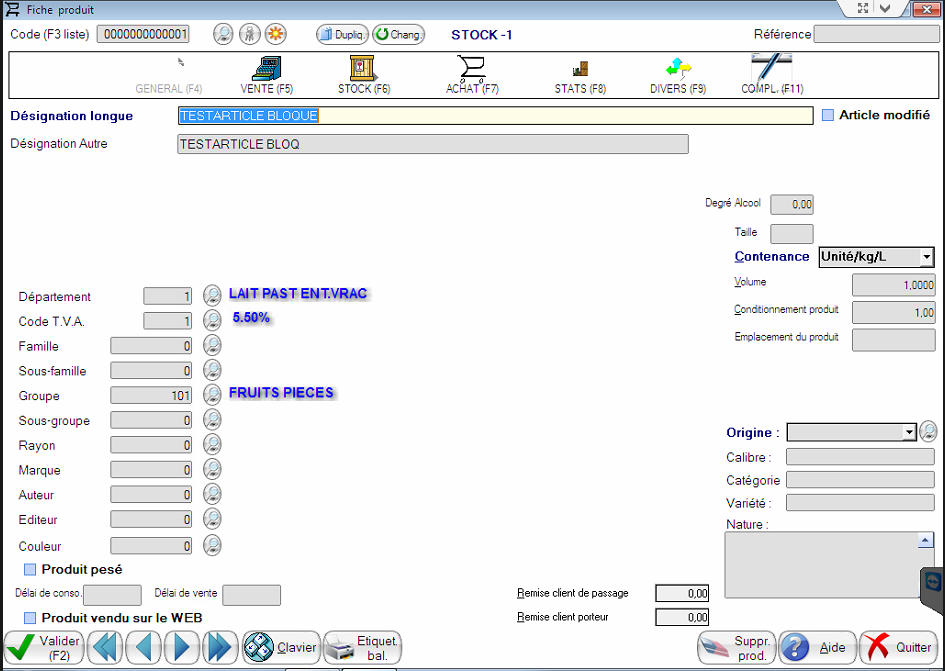Toggle the Article modifié checkbox
The height and width of the screenshot is (671, 945).
point(827,115)
